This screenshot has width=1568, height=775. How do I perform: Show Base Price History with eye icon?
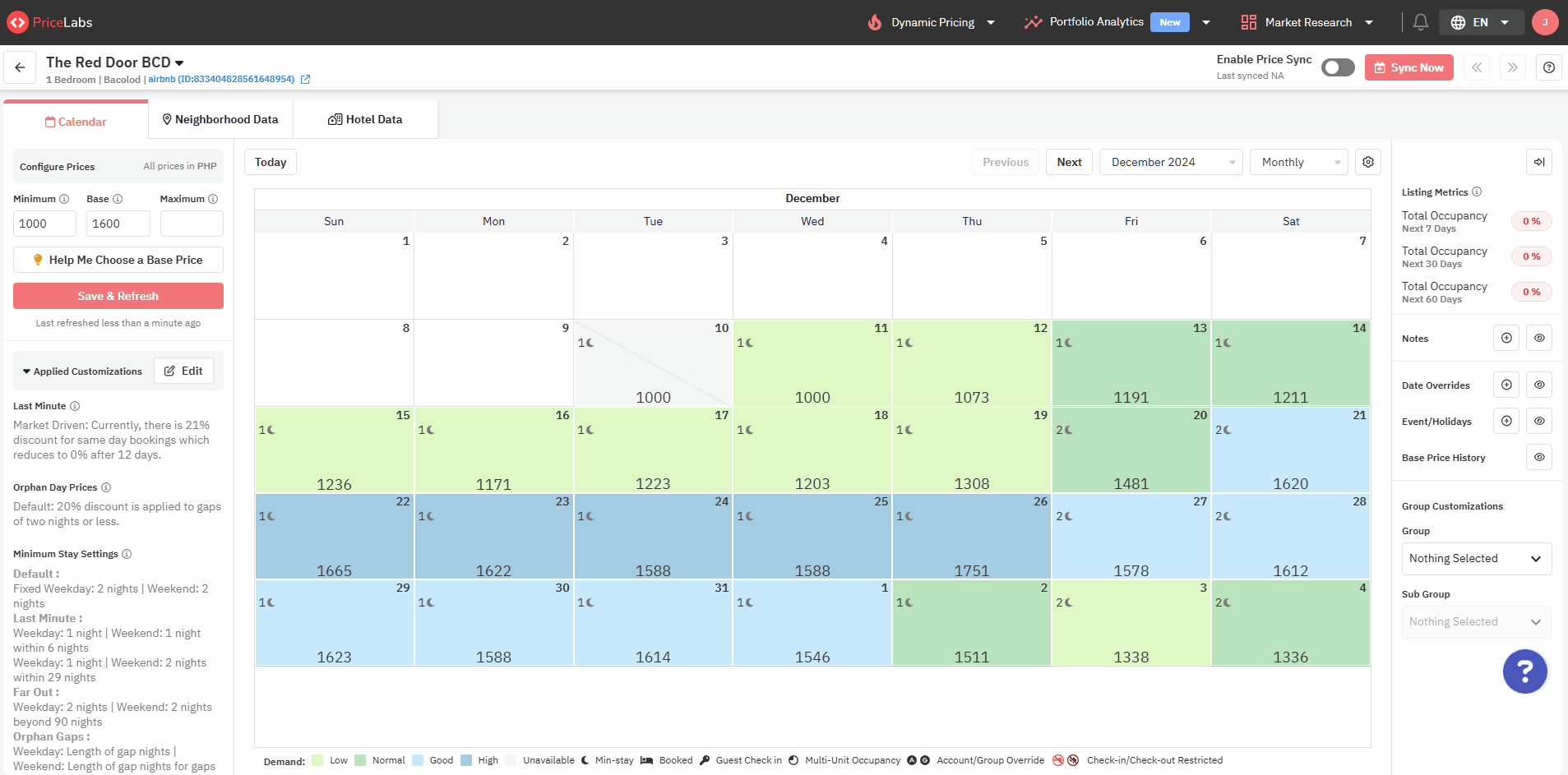[x=1539, y=457]
